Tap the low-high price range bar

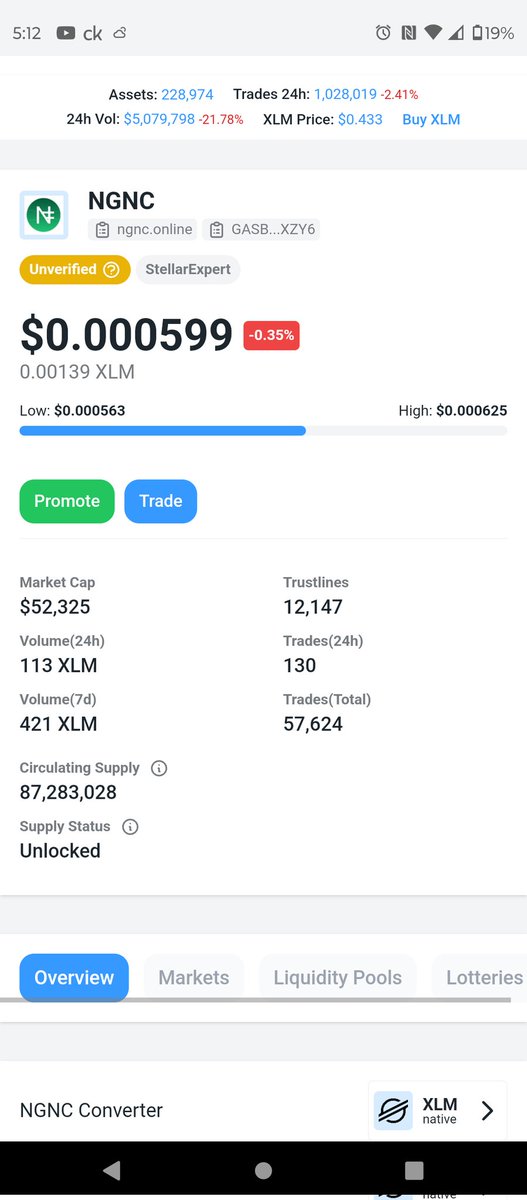[263, 431]
